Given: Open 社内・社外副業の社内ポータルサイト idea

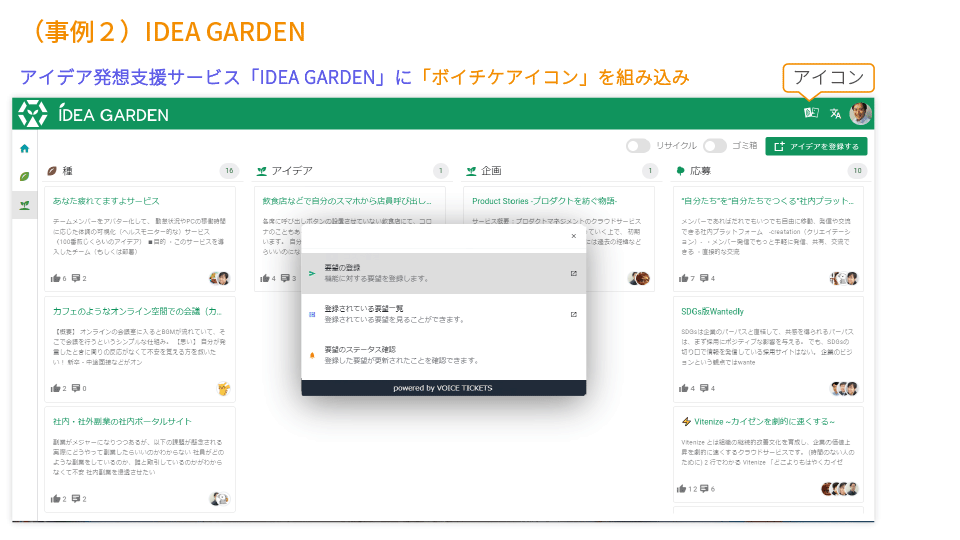Looking at the screenshot, I should coord(122,421).
